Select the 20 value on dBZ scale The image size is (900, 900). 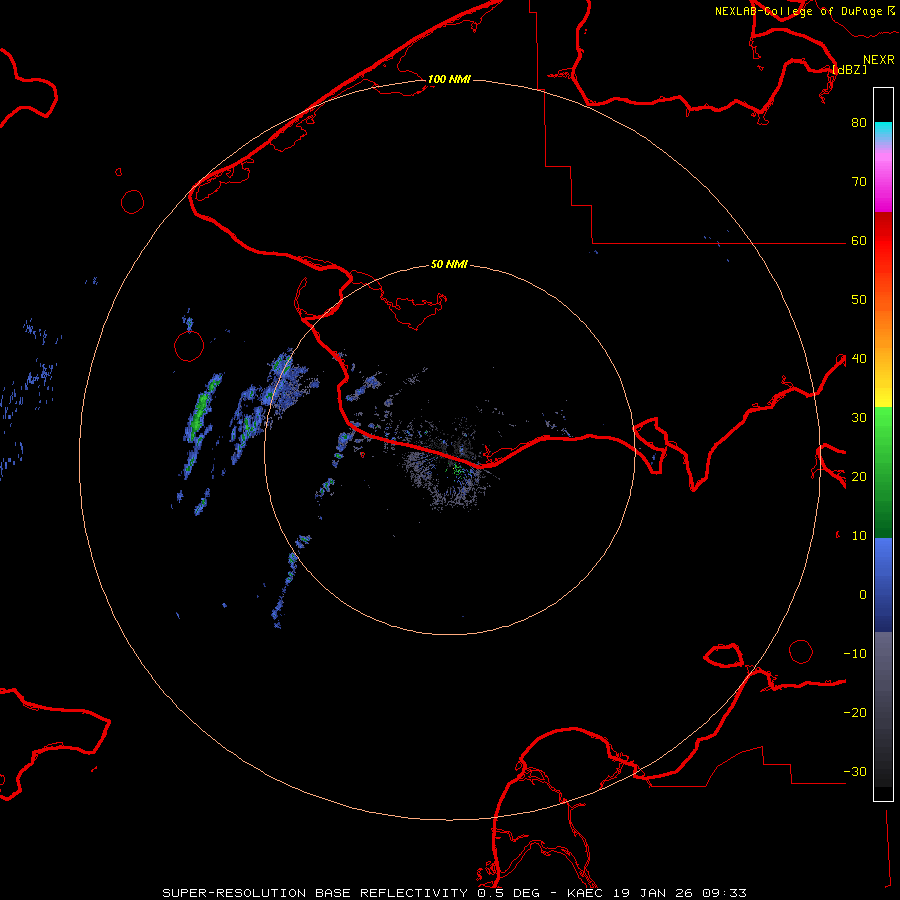(x=859, y=476)
